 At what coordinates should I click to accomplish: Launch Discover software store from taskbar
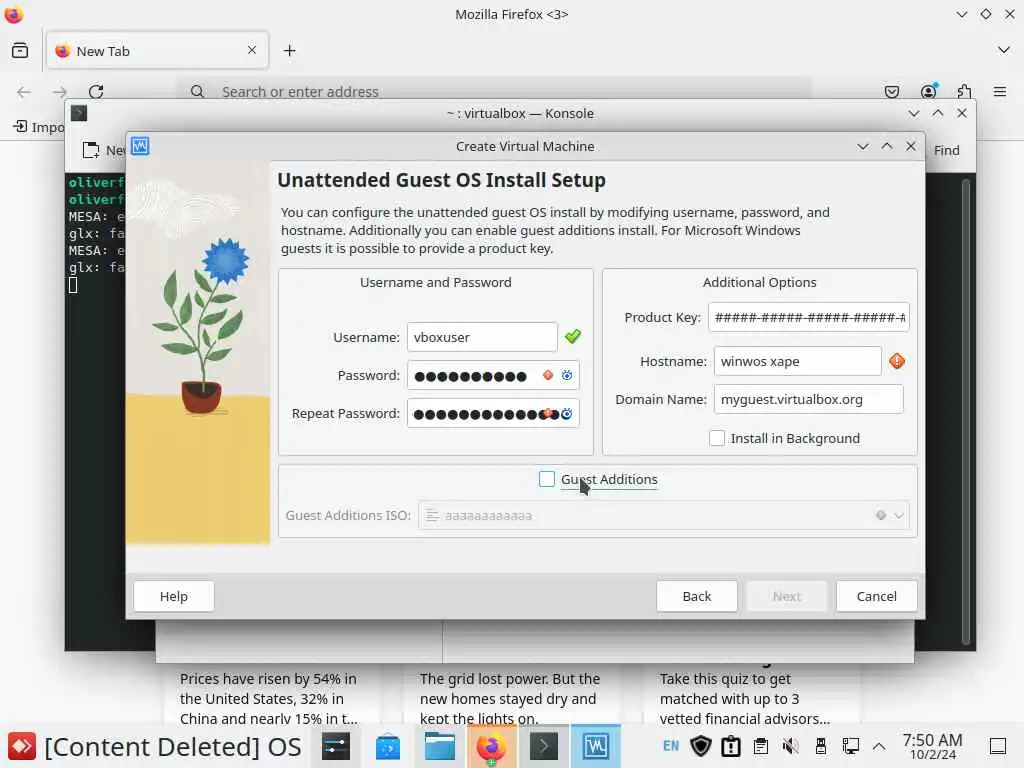click(x=388, y=746)
